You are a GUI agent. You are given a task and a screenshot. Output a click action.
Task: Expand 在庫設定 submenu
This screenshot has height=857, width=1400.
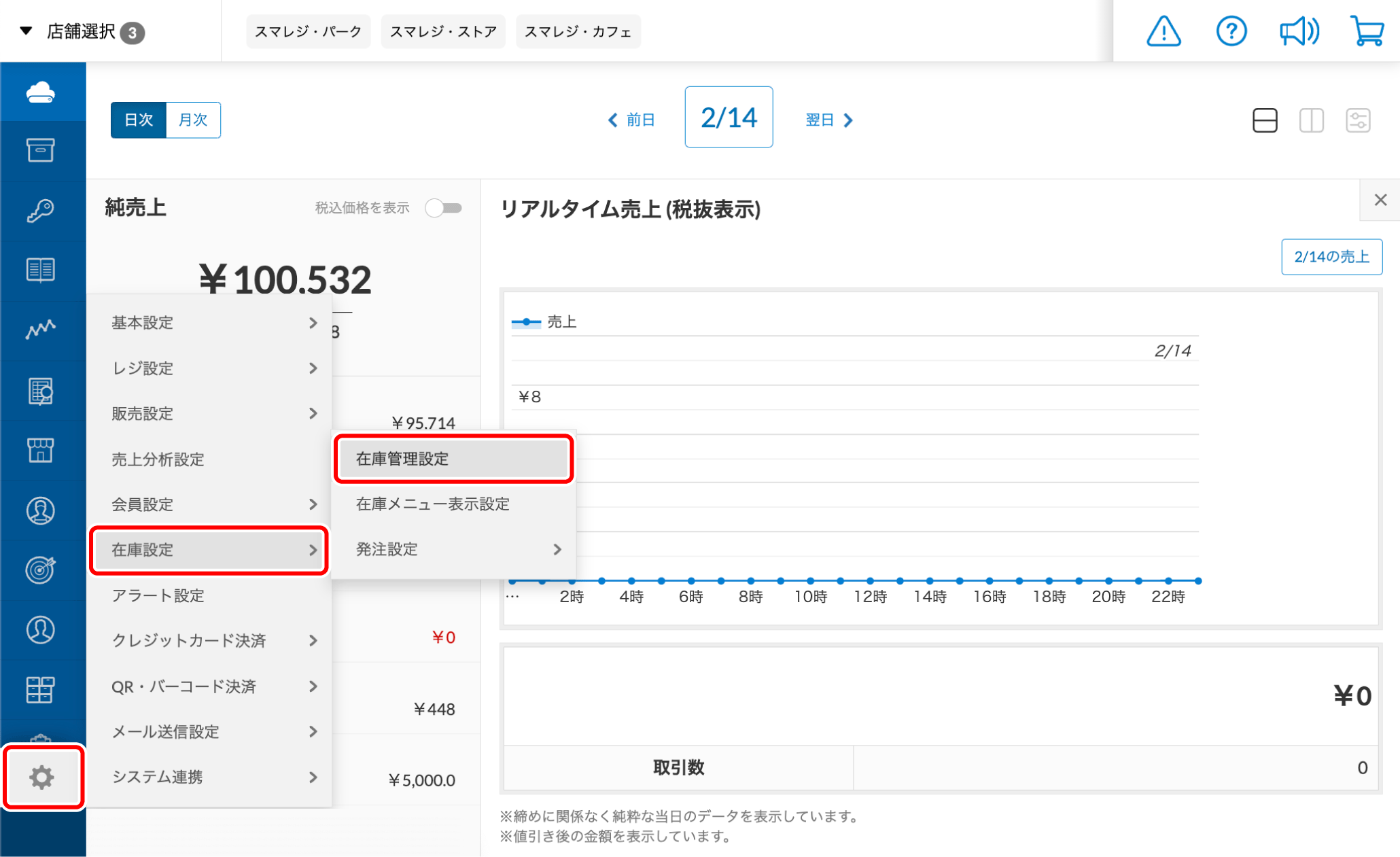point(209,550)
